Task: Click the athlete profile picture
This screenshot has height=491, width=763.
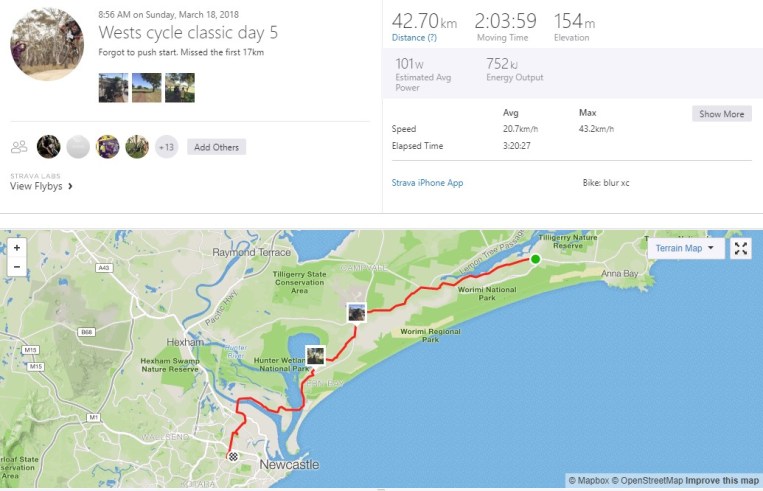Action: [x=47, y=45]
